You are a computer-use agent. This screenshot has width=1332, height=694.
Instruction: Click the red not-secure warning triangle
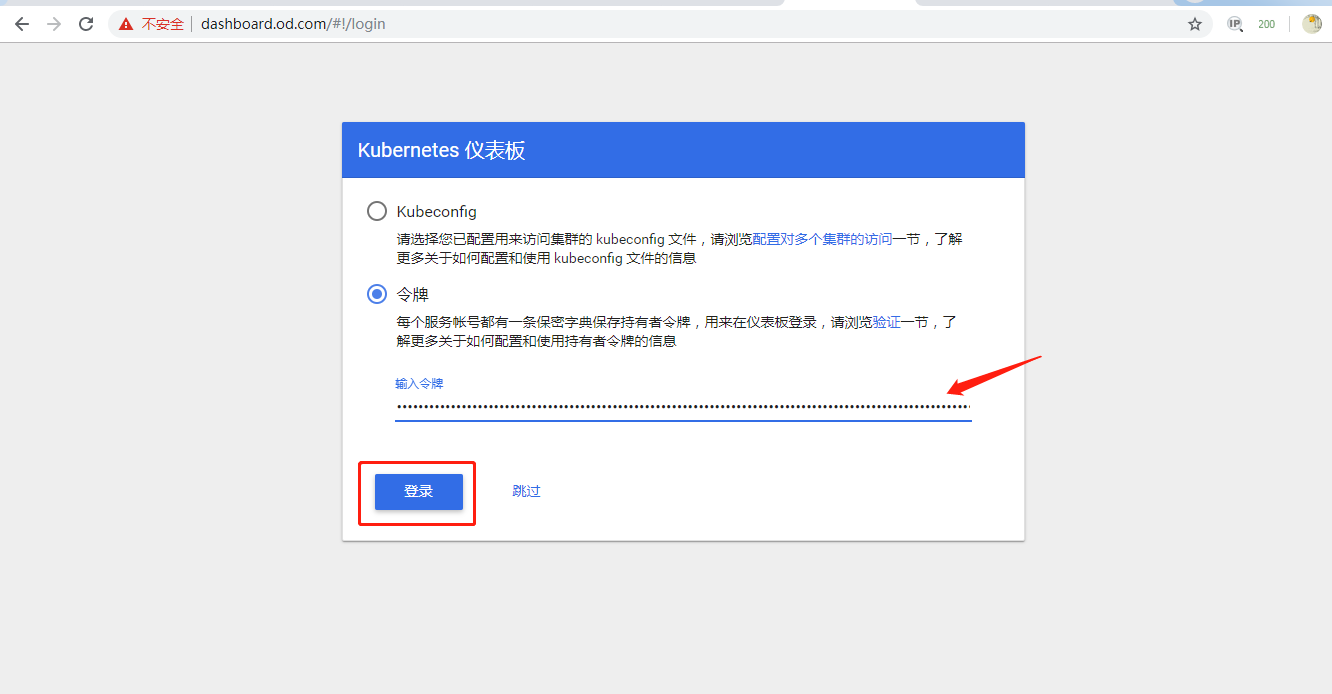pos(126,24)
